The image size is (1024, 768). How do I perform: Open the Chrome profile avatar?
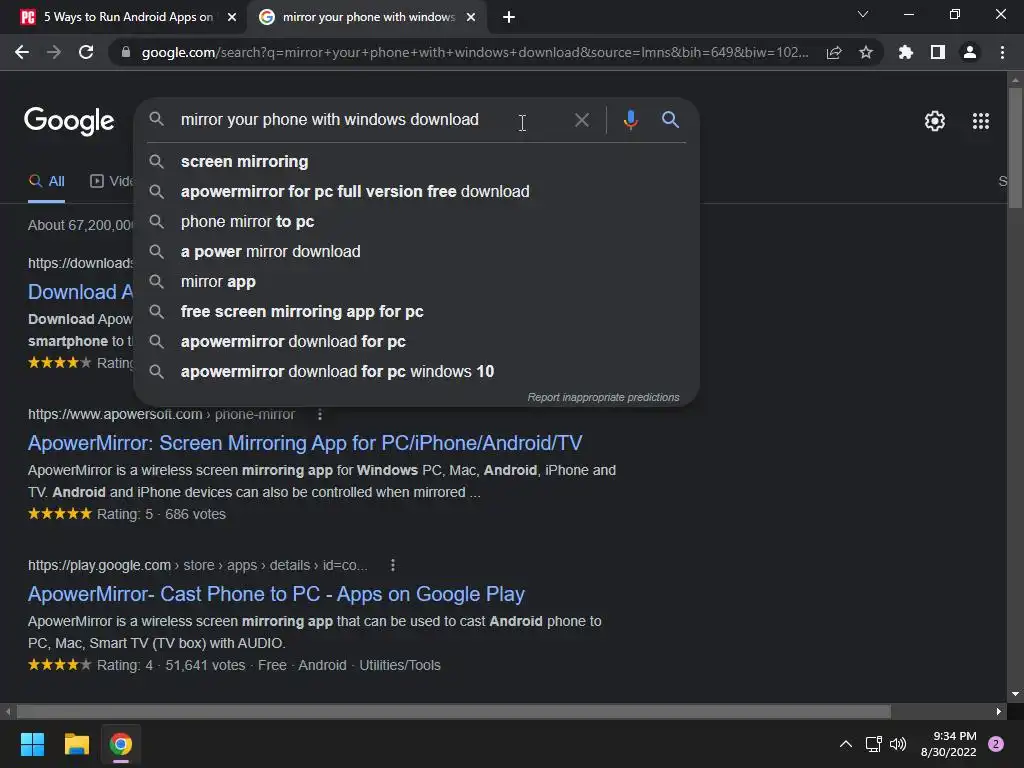pyautogui.click(x=970, y=52)
